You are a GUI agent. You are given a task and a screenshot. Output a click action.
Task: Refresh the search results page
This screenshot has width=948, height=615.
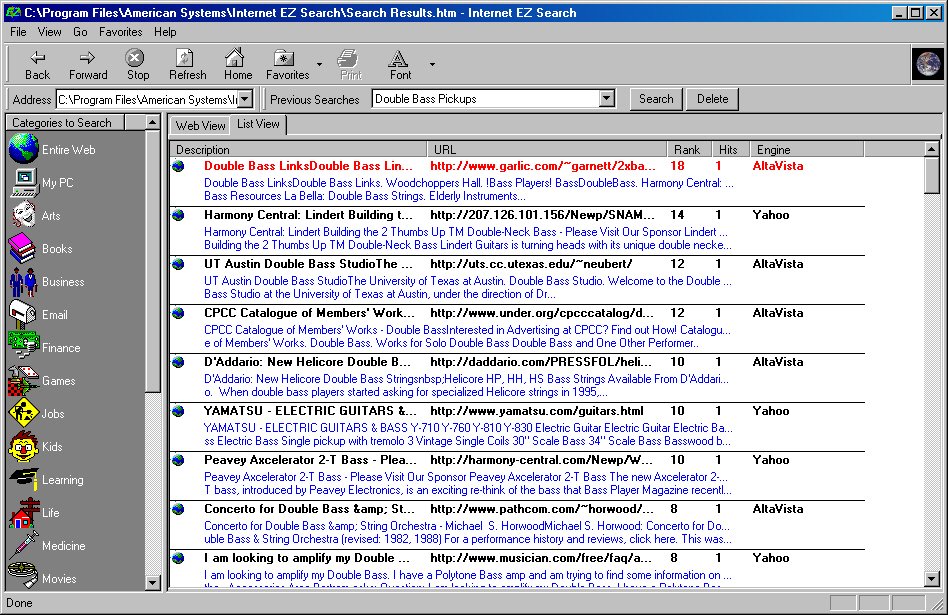coord(187,65)
